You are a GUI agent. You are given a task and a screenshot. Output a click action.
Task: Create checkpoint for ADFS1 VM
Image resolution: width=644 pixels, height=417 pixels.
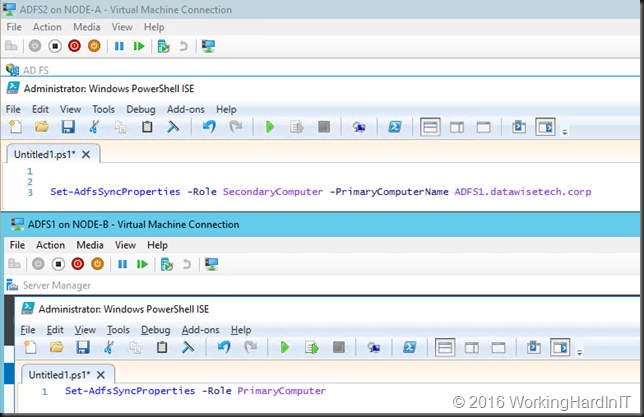tap(167, 264)
